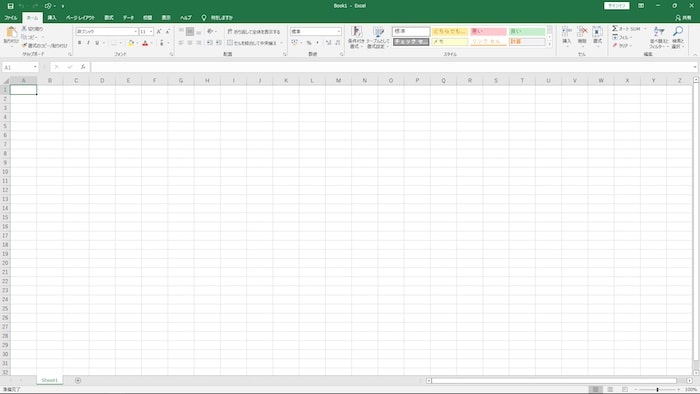
Task: Apply the green Good cell style
Action: (527, 31)
